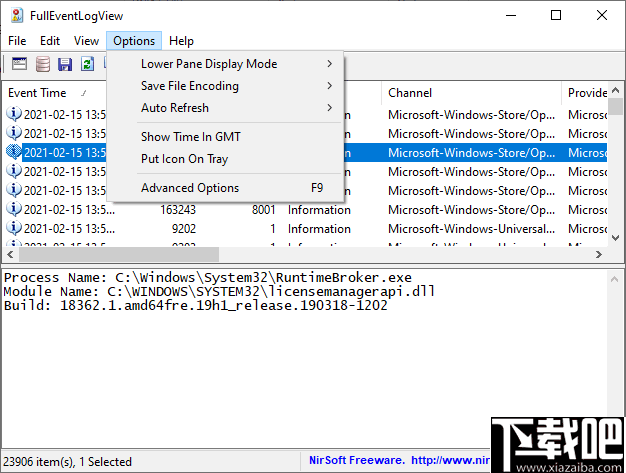This screenshot has height=473, width=626.
Task: Select the record ID cell 163243
Action: click(178, 210)
